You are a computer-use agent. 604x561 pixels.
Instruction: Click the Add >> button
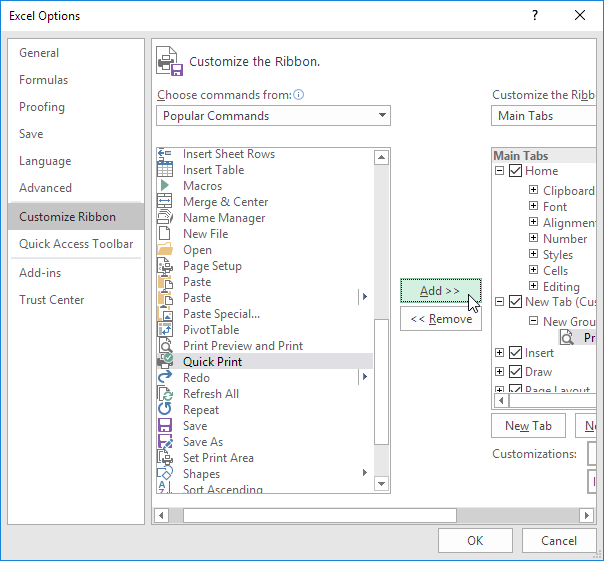click(441, 291)
